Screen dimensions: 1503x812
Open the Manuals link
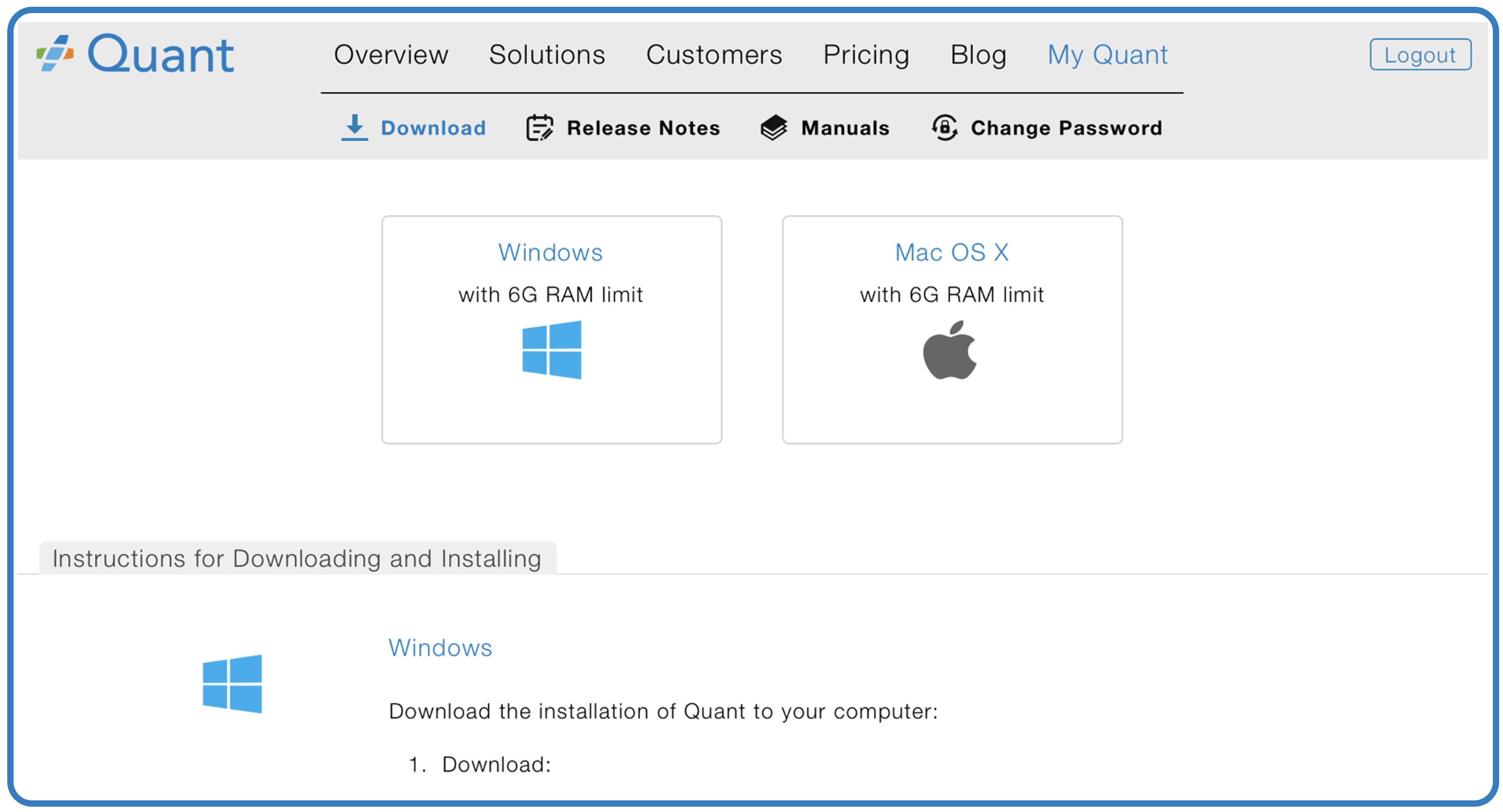coord(845,128)
